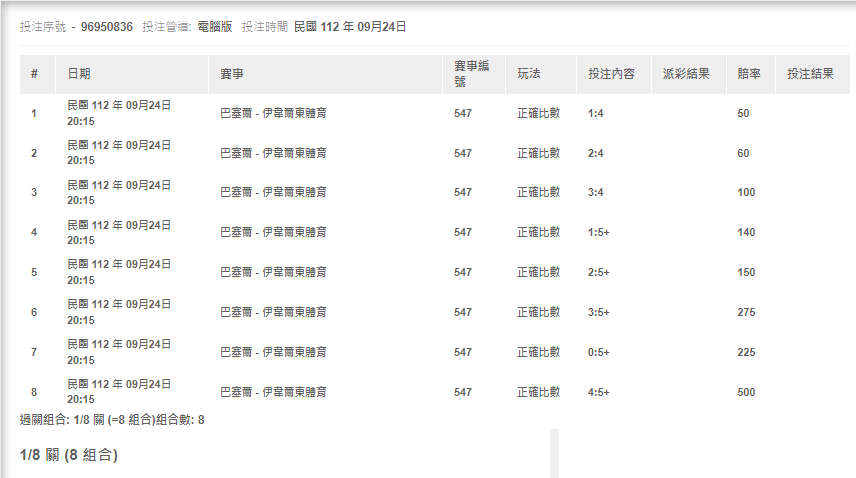Click odds value 140
The image size is (856, 478).
(746, 232)
